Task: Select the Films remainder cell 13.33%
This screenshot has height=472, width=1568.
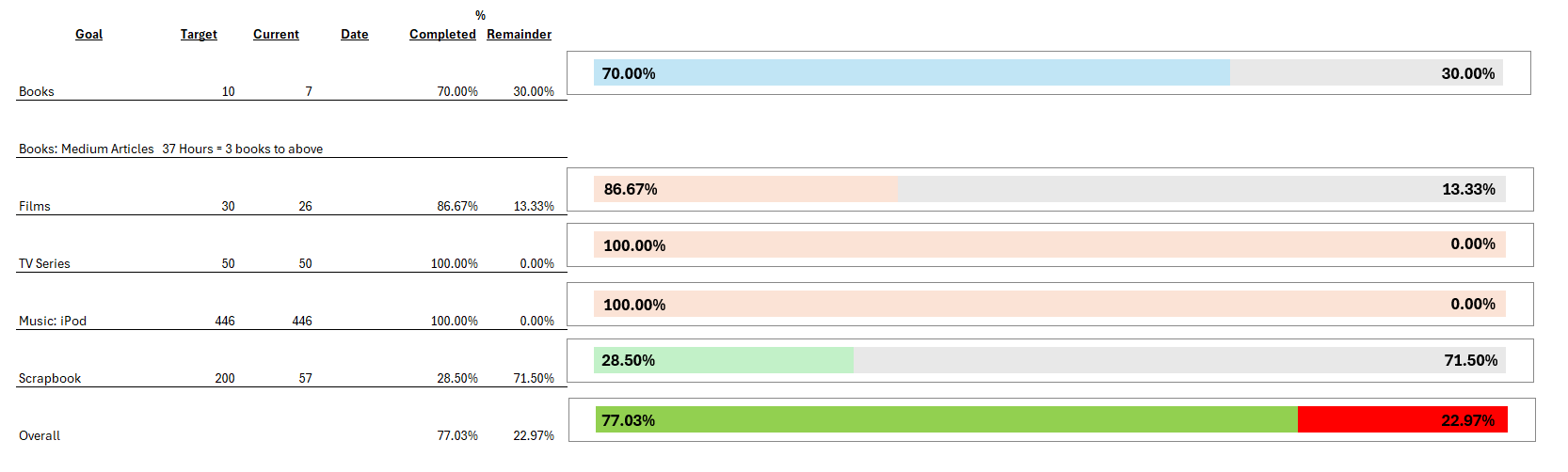Action: pyautogui.click(x=533, y=206)
